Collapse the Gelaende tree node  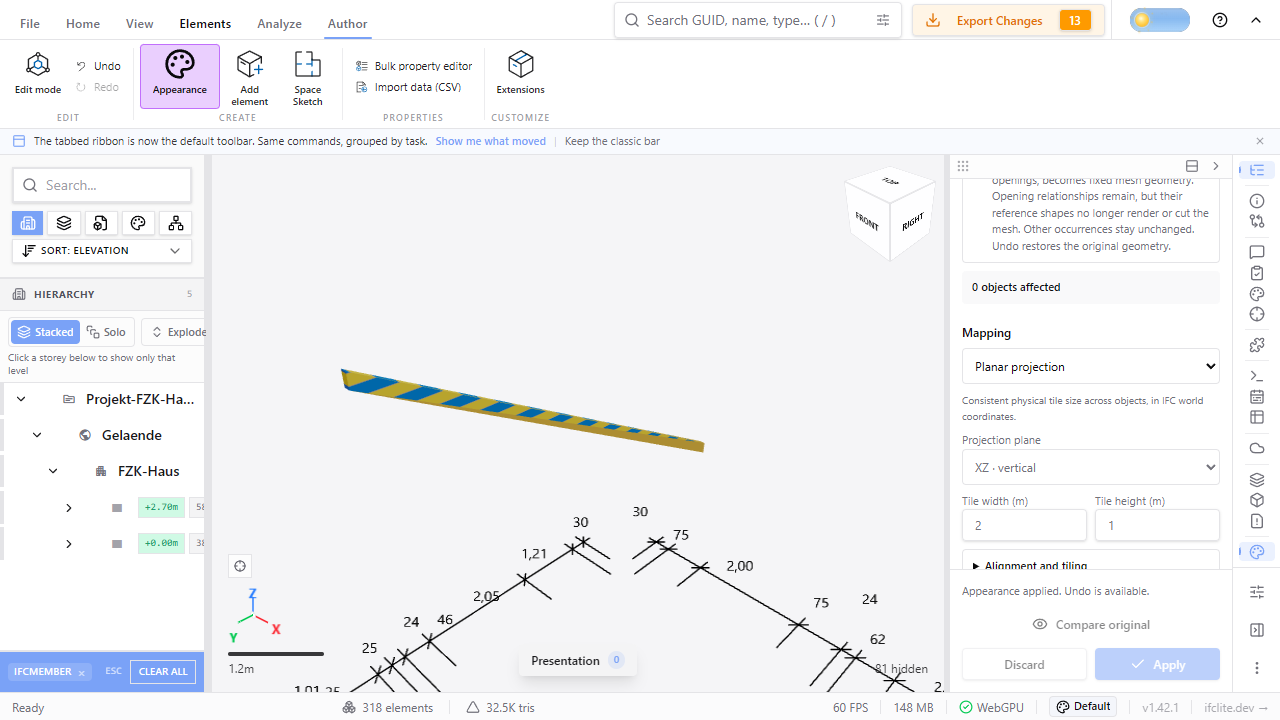(x=37, y=435)
